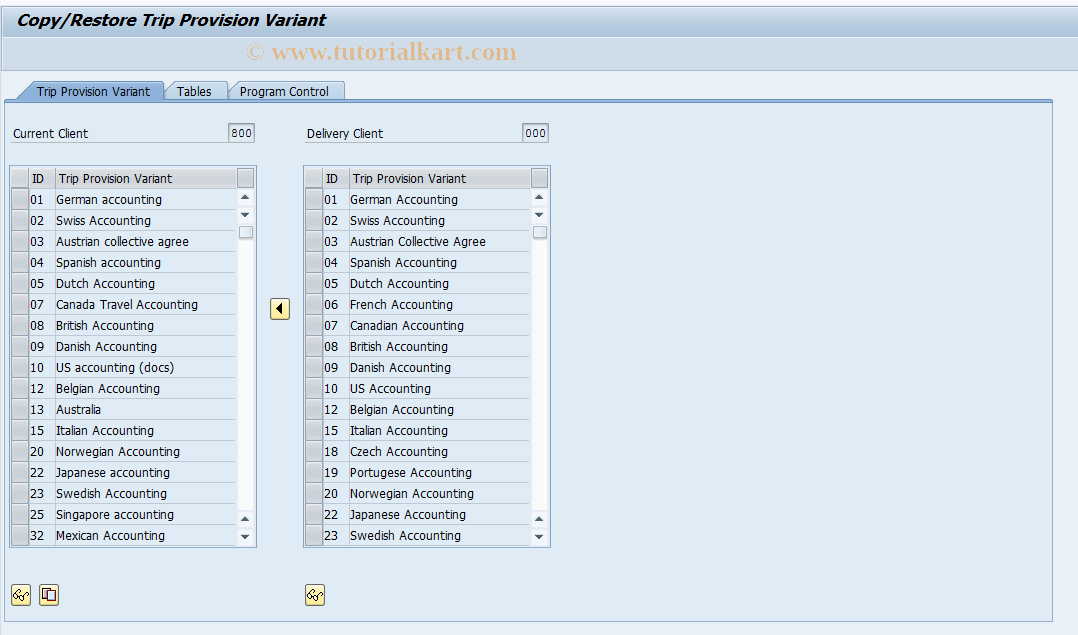Click bottom scroll-up arrow in Current Client table
Image resolution: width=1078 pixels, height=635 pixels.
[245, 519]
